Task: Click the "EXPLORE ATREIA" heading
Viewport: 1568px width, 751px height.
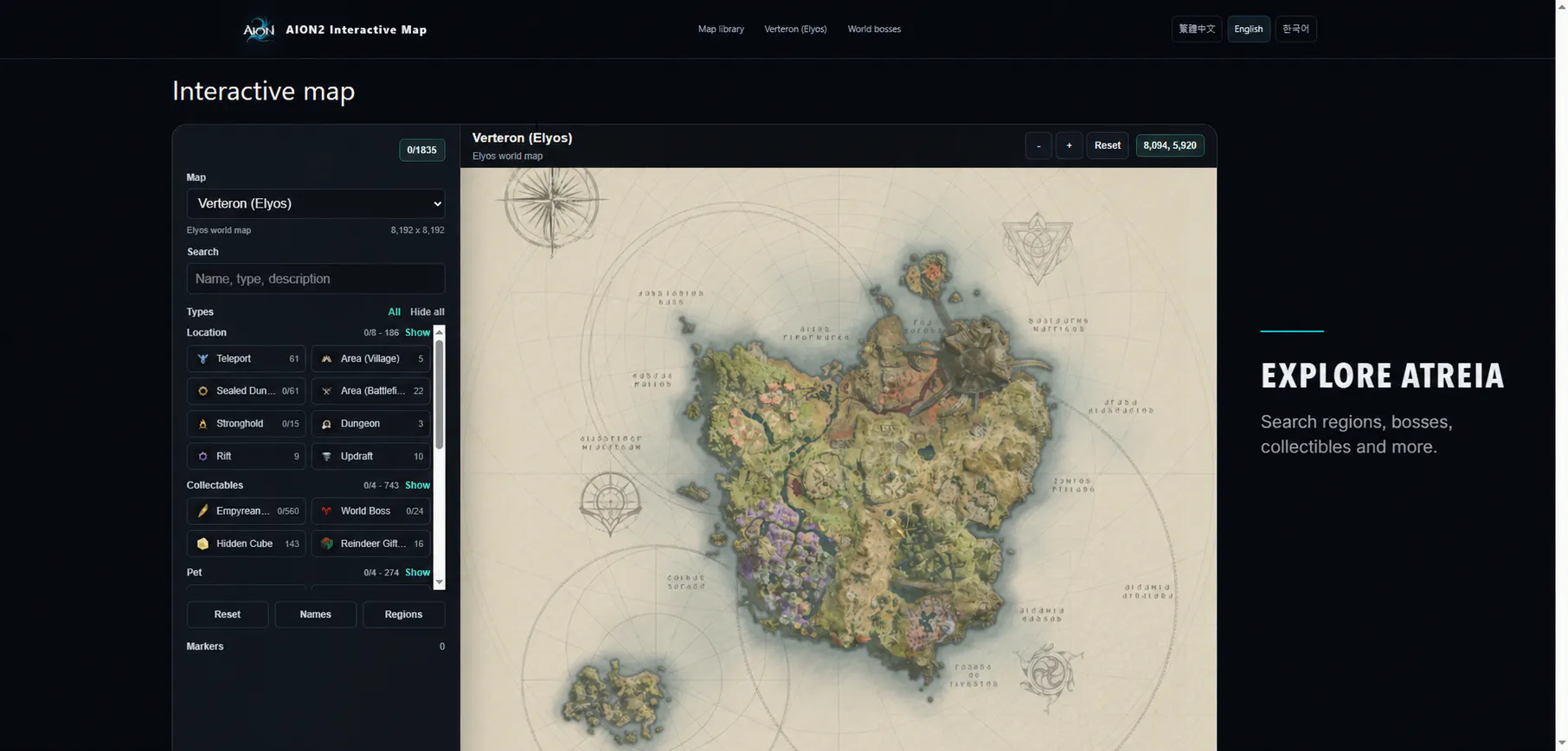Action: 1382,376
